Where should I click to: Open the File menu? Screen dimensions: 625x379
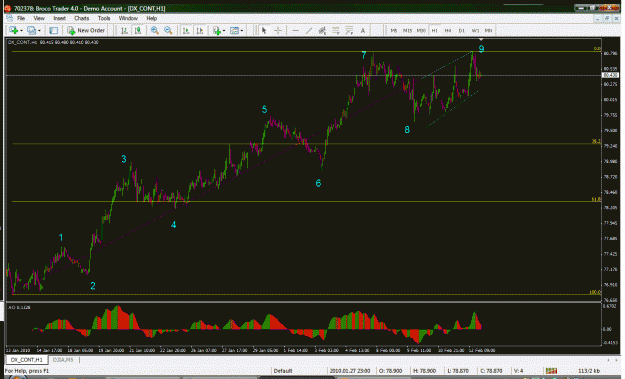tap(21, 18)
